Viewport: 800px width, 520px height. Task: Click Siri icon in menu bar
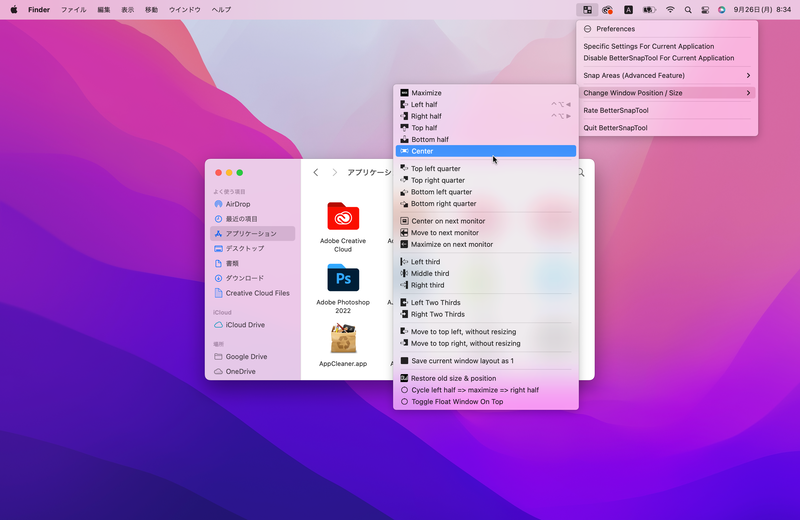721,10
